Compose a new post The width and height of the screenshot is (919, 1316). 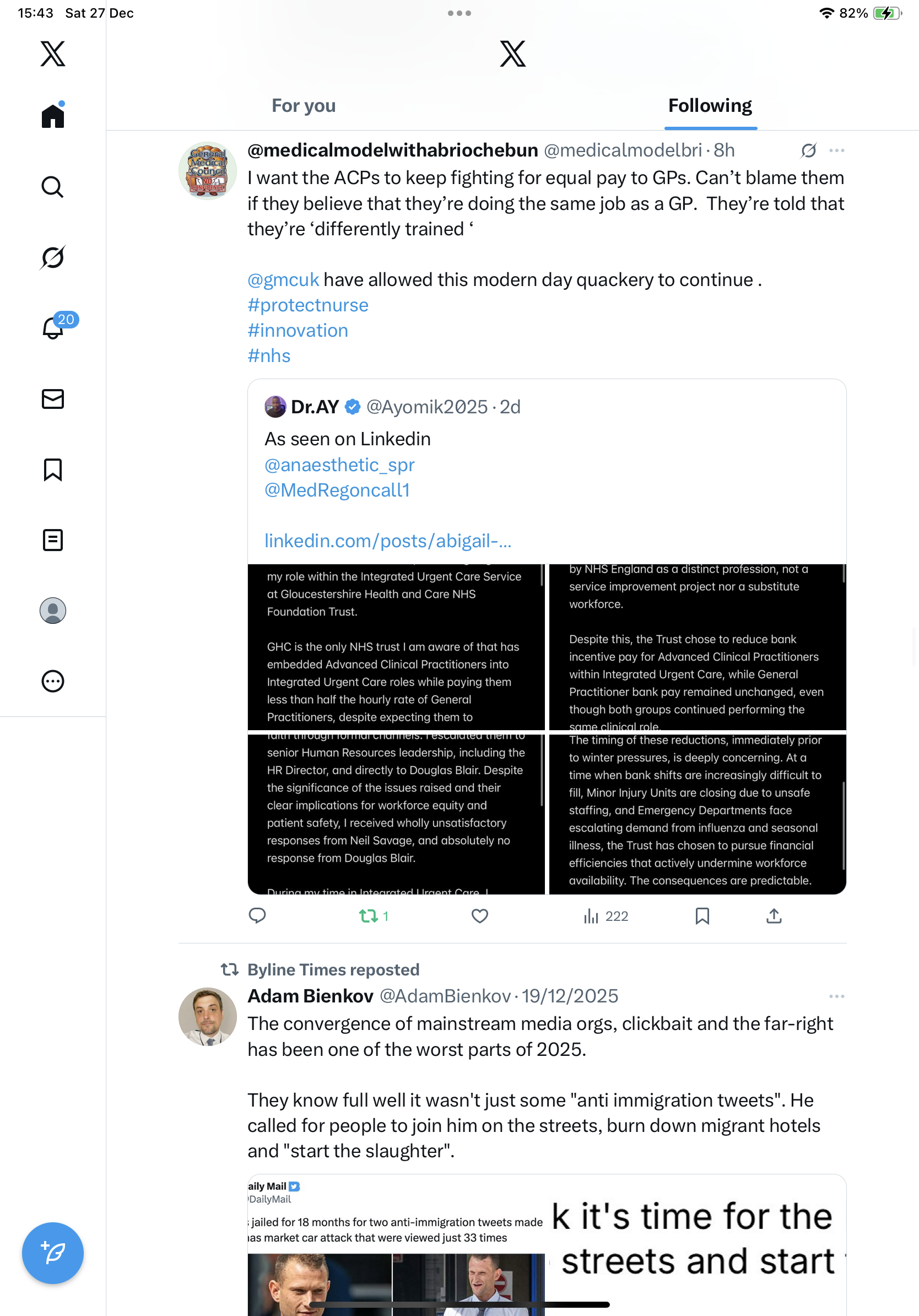(53, 1253)
